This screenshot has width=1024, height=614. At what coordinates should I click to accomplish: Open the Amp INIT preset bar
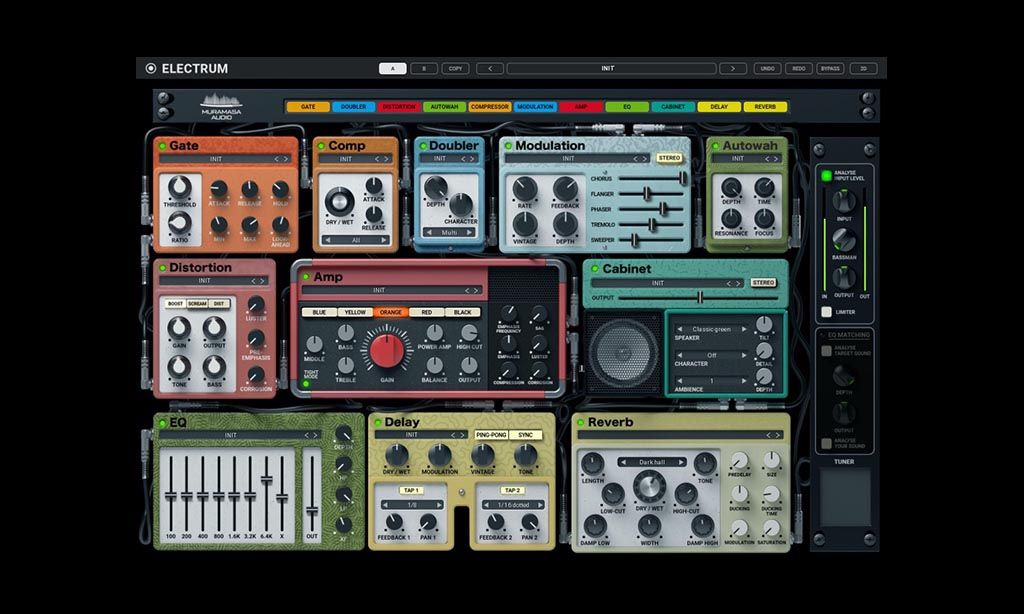[392, 290]
